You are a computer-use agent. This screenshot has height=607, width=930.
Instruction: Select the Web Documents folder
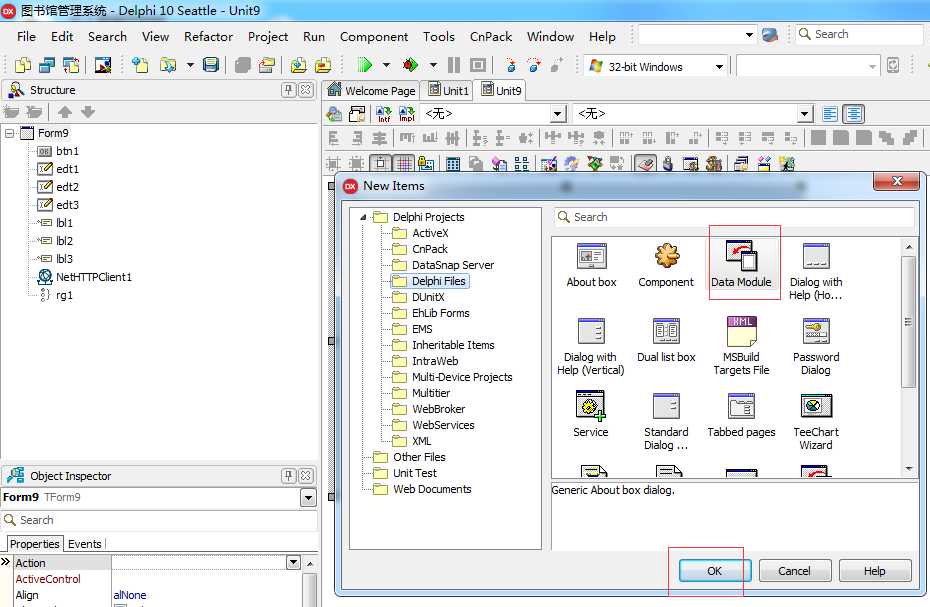(x=422, y=489)
